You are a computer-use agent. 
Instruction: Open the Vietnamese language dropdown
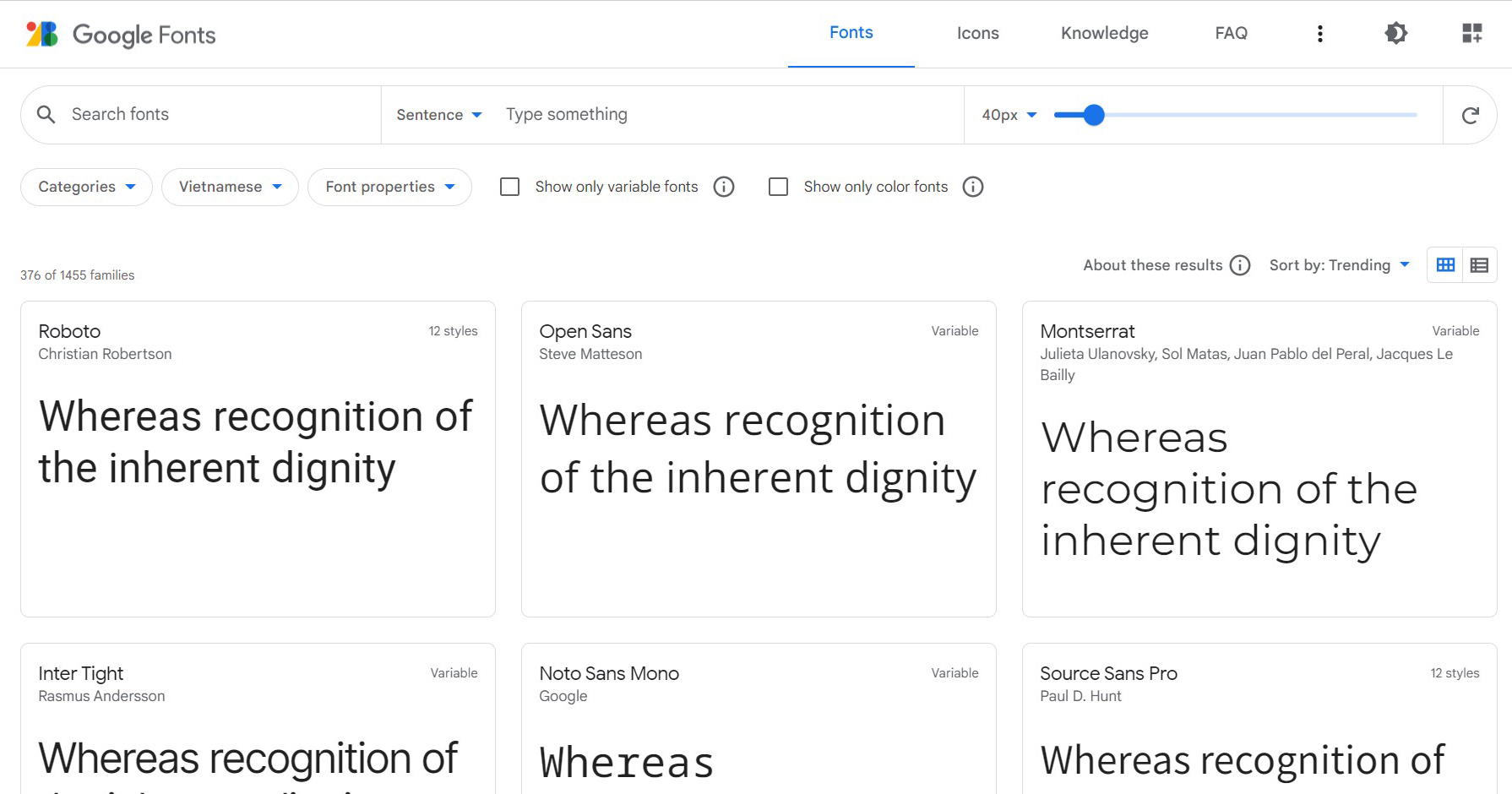click(230, 187)
